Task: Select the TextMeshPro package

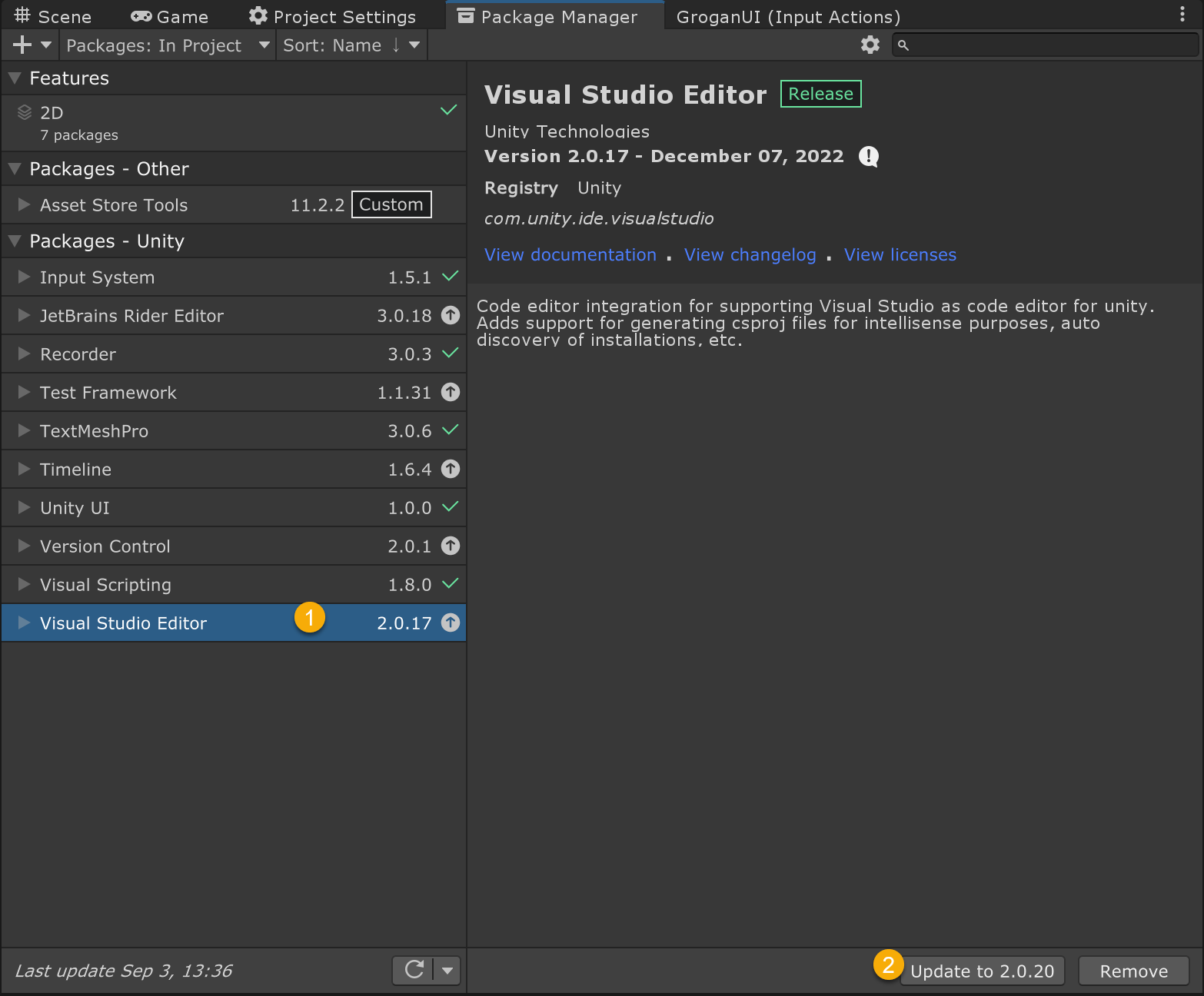Action: (234, 431)
